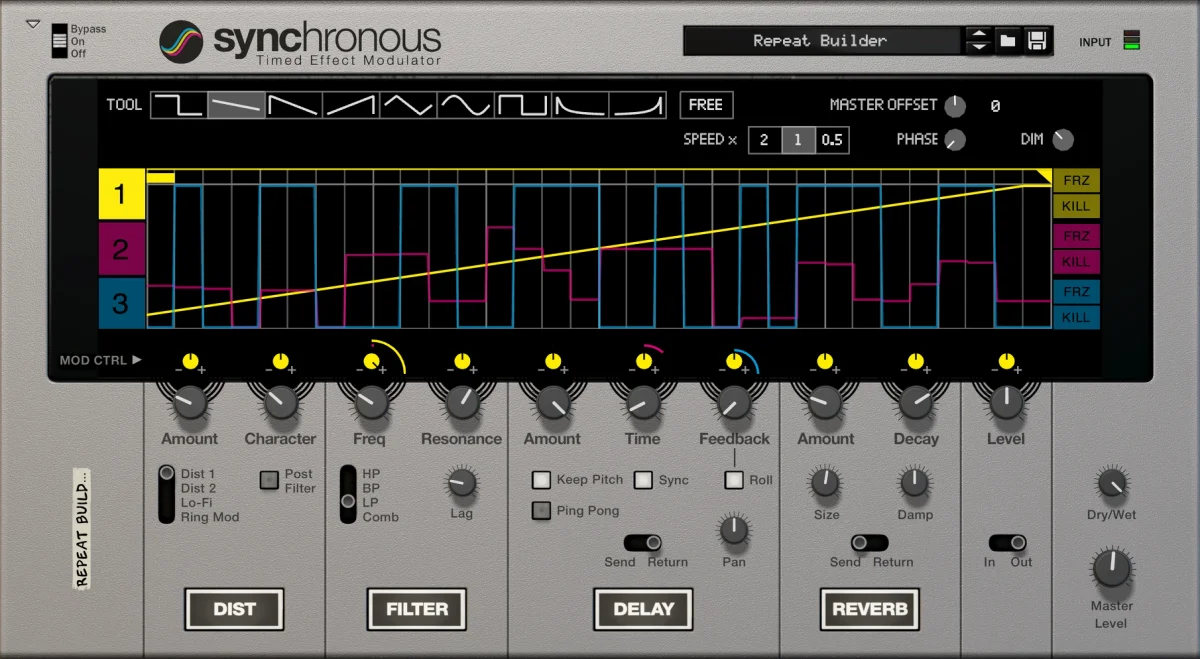
Task: Select the rising exponential curve tool
Action: coord(638,104)
